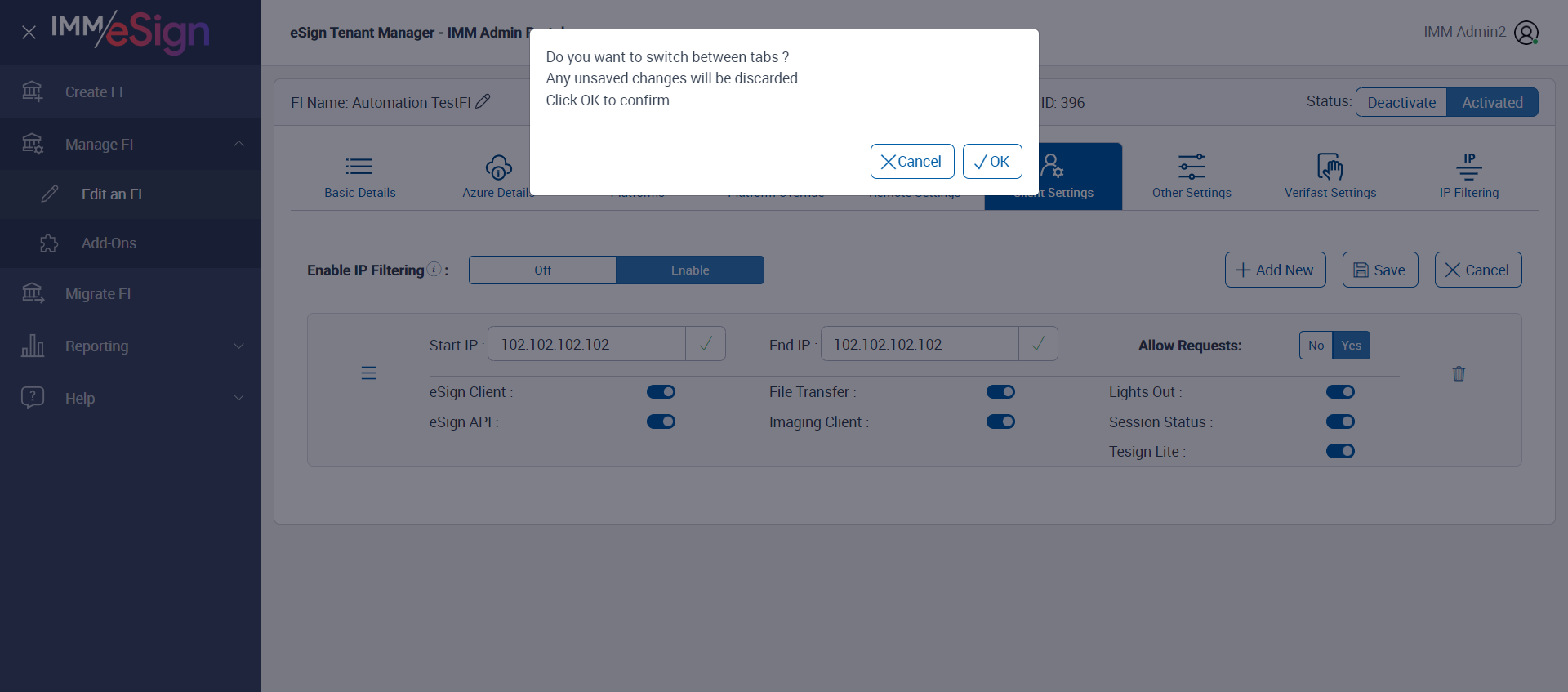Confirm the End IP with checkmark
Viewport: 1568px width, 692px height.
click(x=1038, y=344)
